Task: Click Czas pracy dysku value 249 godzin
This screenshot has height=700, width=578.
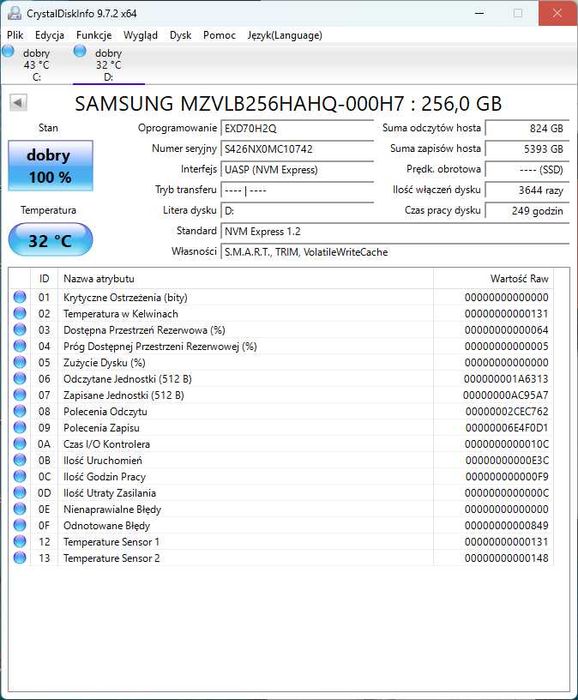Action: [527, 211]
